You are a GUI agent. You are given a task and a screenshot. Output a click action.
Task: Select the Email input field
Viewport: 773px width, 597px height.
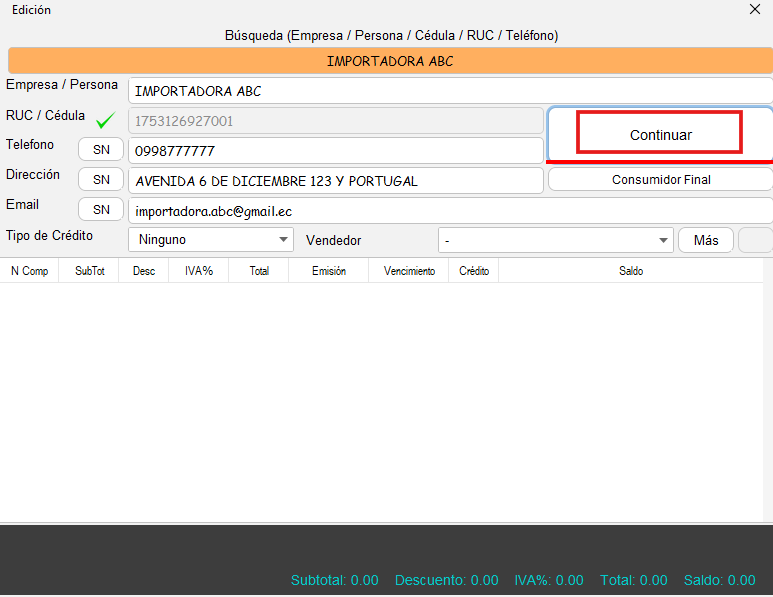(450, 211)
